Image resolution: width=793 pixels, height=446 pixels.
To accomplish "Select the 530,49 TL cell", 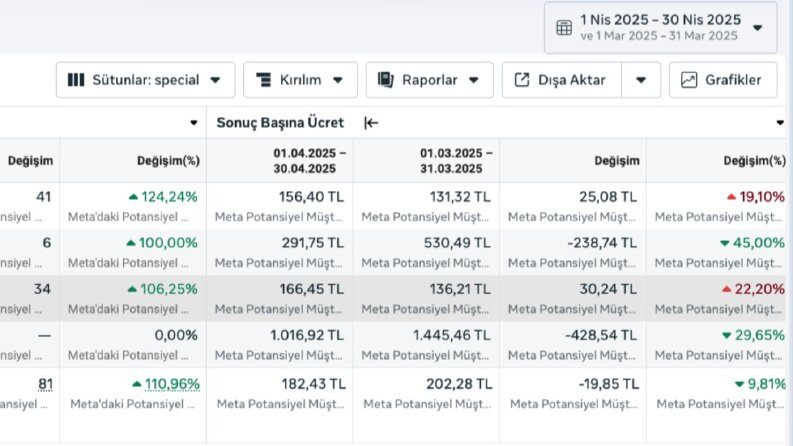I will pyautogui.click(x=426, y=252).
